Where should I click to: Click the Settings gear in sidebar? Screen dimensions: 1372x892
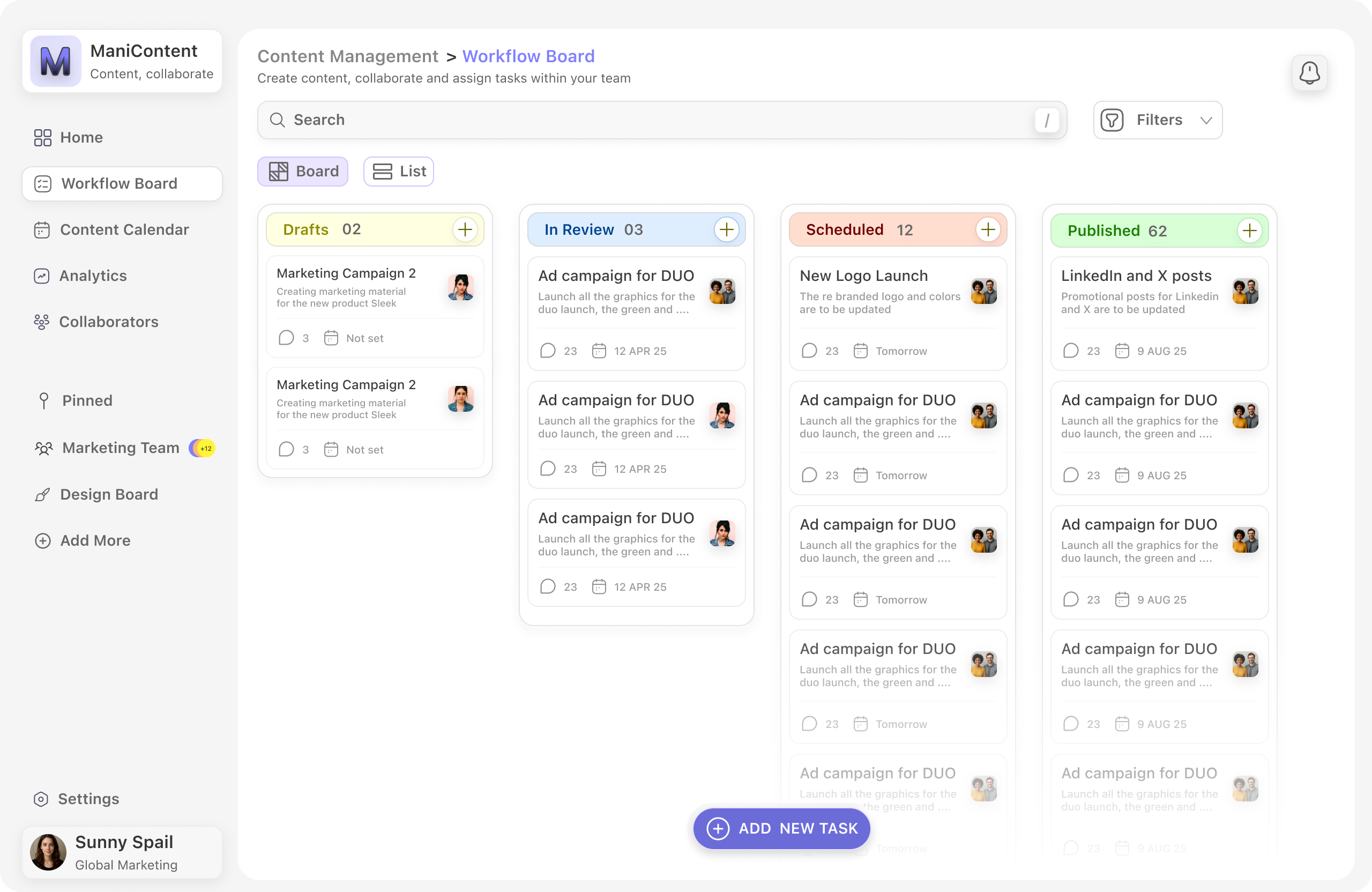click(41, 799)
